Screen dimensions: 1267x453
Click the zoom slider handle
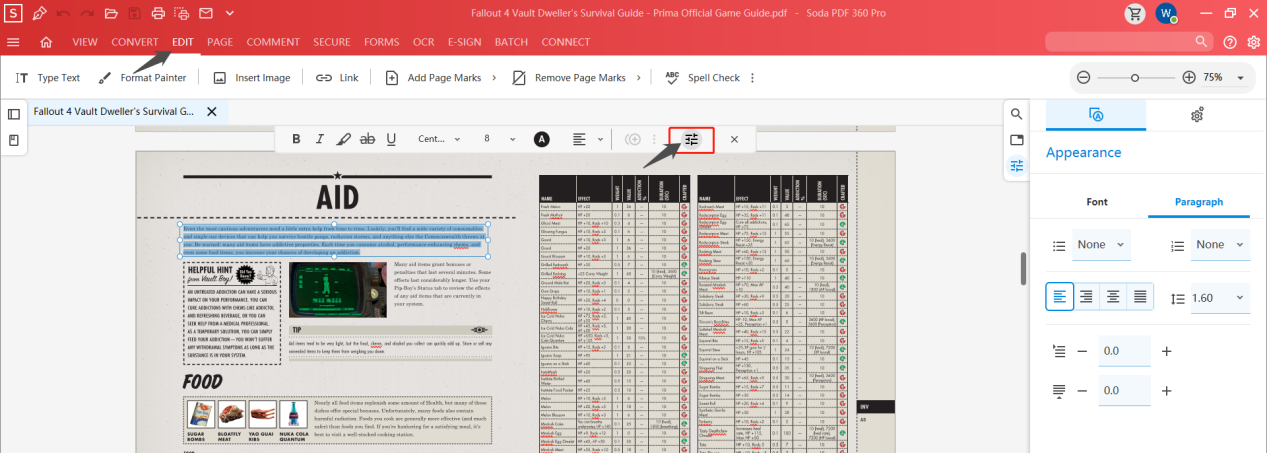tap(1135, 77)
